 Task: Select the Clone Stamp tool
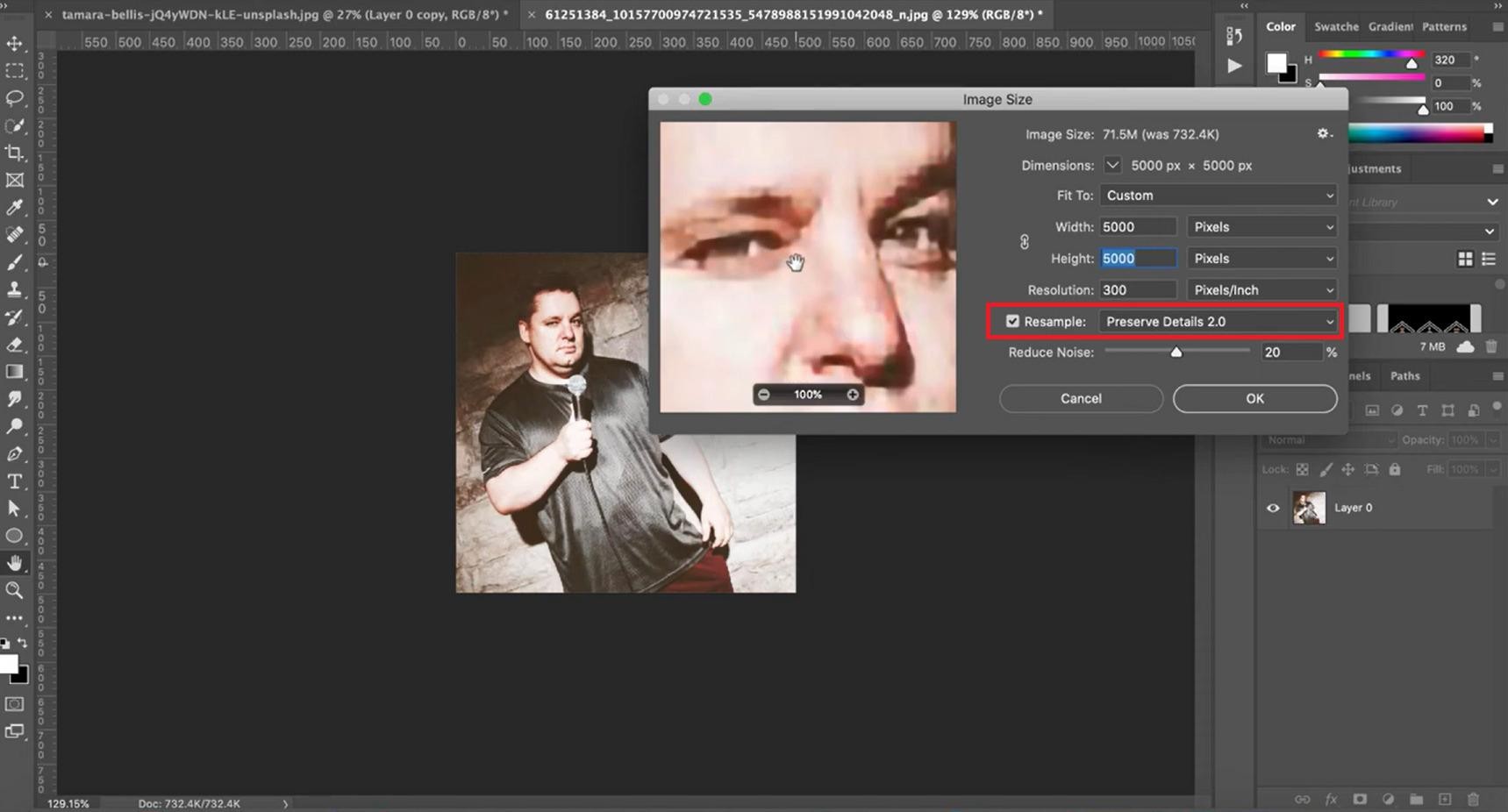[x=15, y=289]
